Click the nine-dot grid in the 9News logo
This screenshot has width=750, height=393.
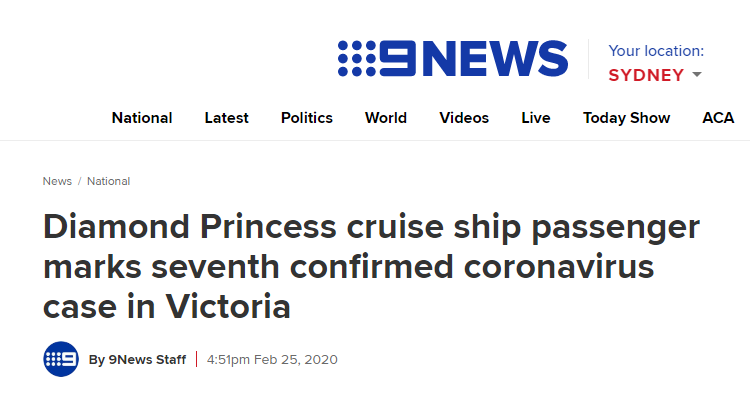356,58
